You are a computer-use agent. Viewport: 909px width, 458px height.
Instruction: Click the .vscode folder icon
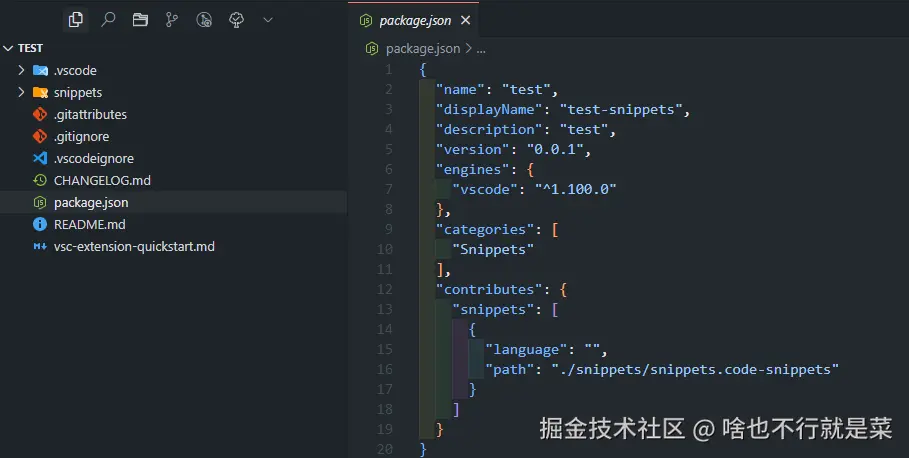(x=40, y=70)
